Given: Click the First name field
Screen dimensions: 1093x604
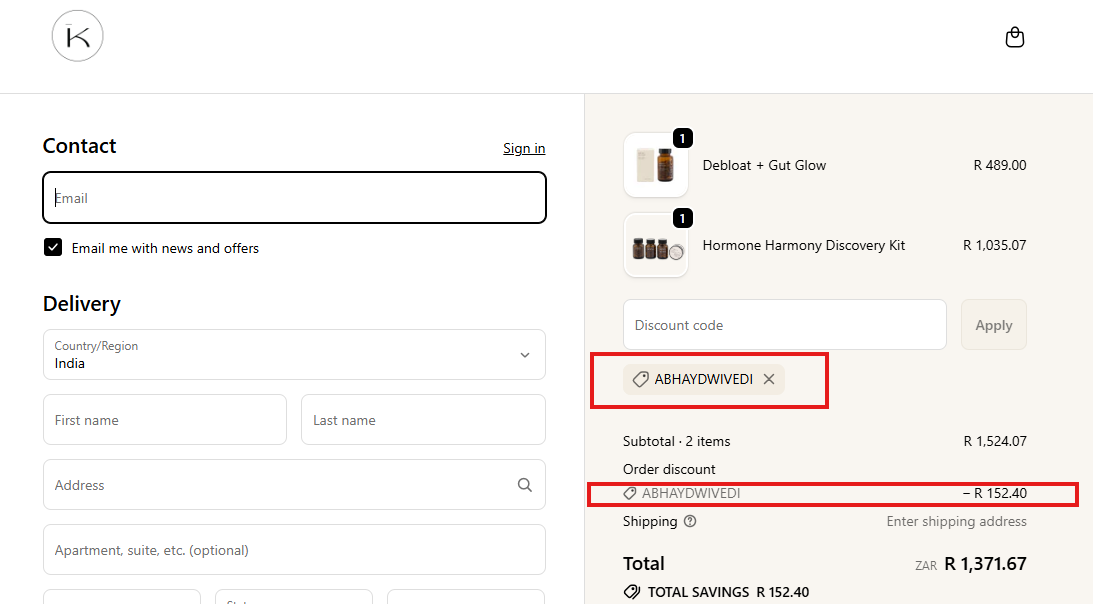Looking at the screenshot, I should (165, 420).
